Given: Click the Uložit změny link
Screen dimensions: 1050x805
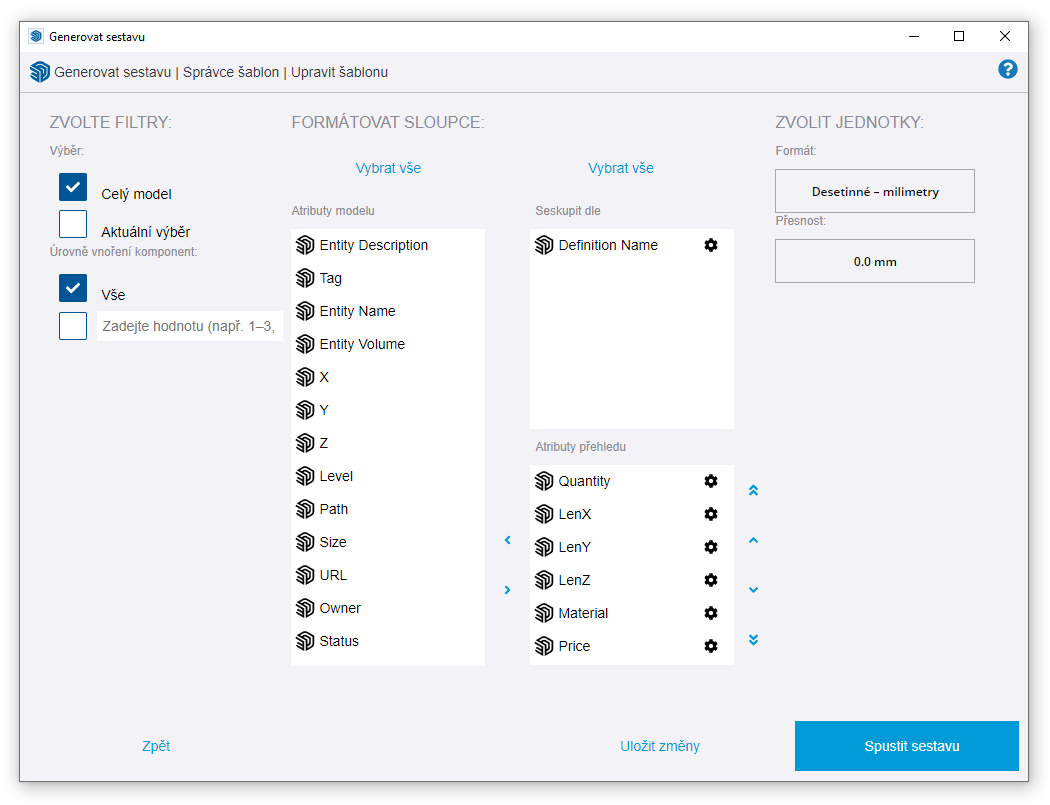Looking at the screenshot, I should pyautogui.click(x=659, y=746).
